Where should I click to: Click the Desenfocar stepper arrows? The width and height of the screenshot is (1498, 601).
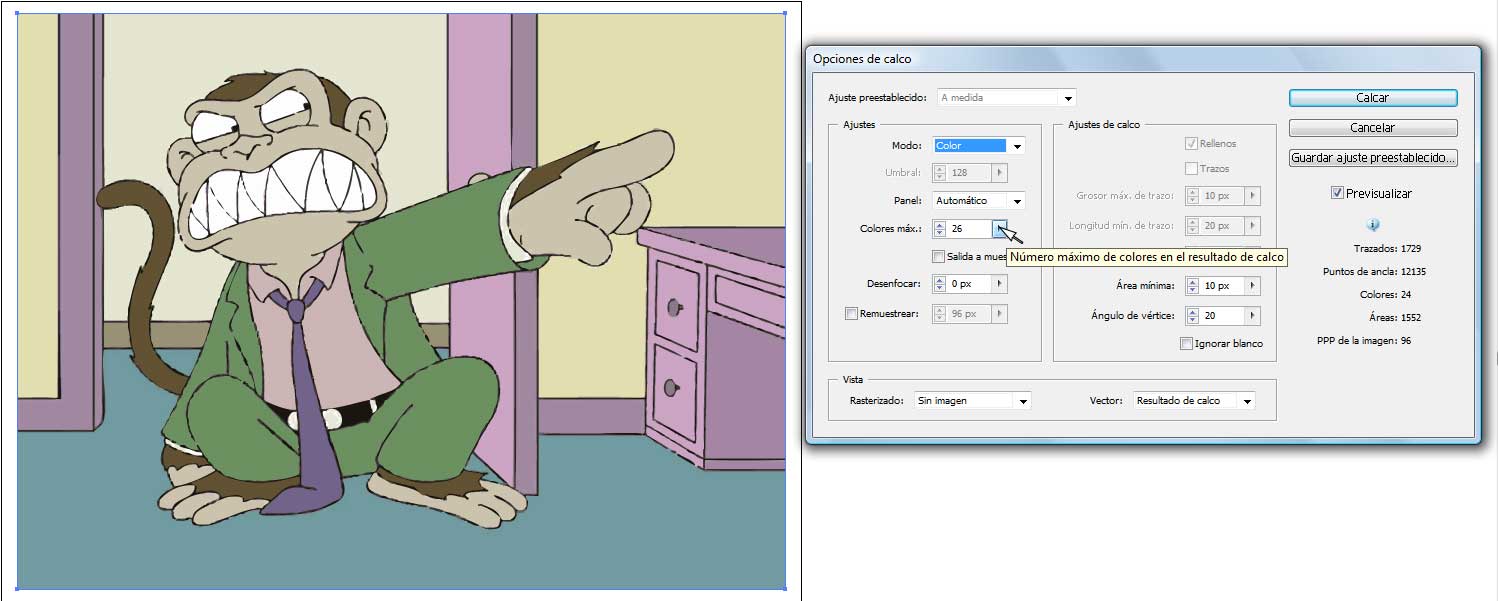click(940, 284)
